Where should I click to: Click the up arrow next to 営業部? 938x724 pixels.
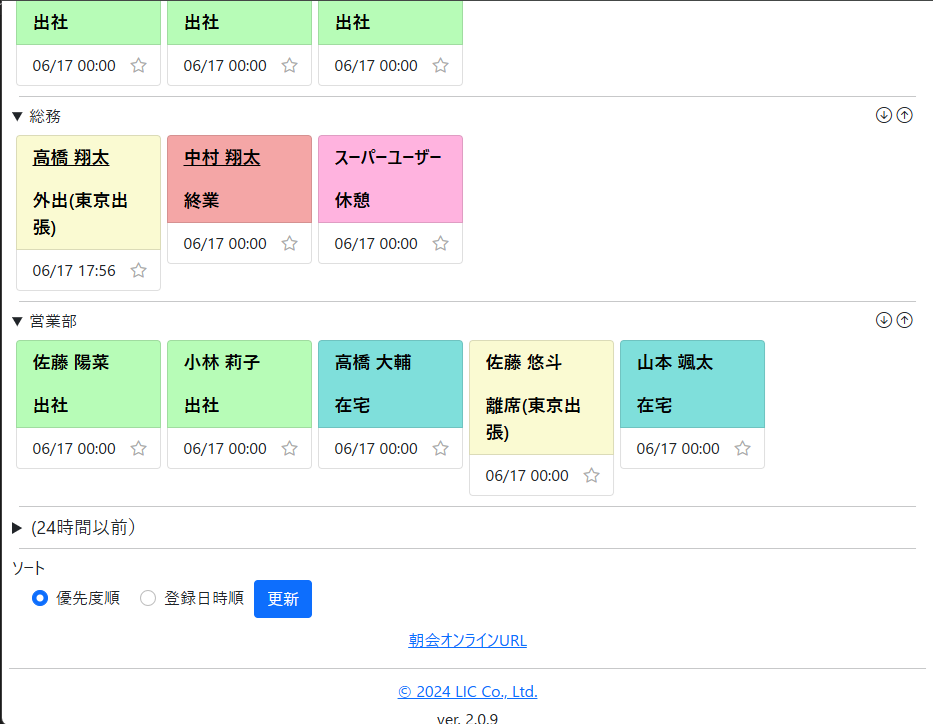(905, 320)
